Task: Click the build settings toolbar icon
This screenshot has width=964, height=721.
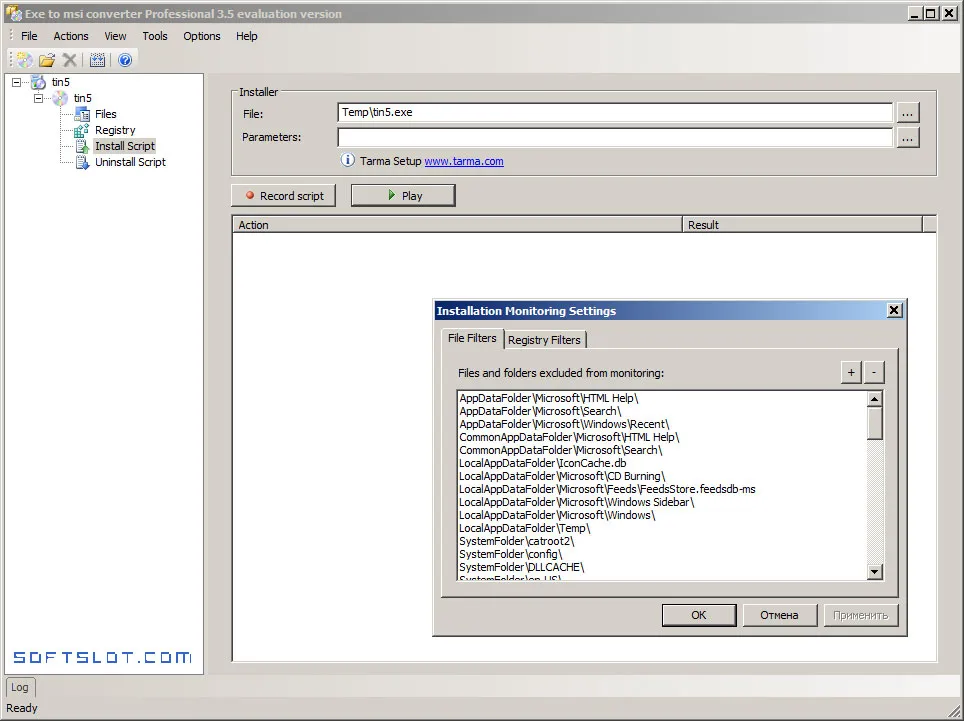Action: [x=97, y=60]
